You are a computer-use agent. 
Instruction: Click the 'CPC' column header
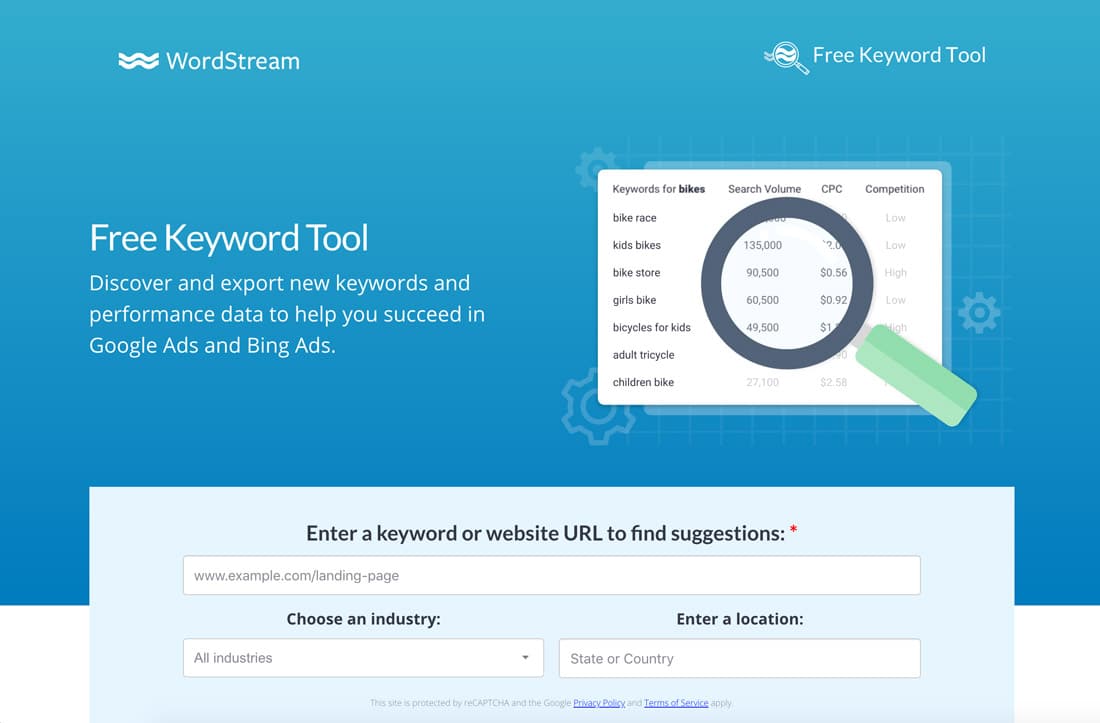pyautogui.click(x=831, y=189)
